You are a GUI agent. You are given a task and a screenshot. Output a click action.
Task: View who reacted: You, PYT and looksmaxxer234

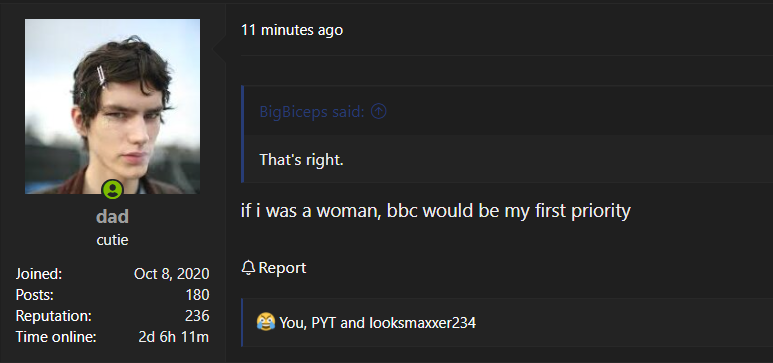(378, 323)
